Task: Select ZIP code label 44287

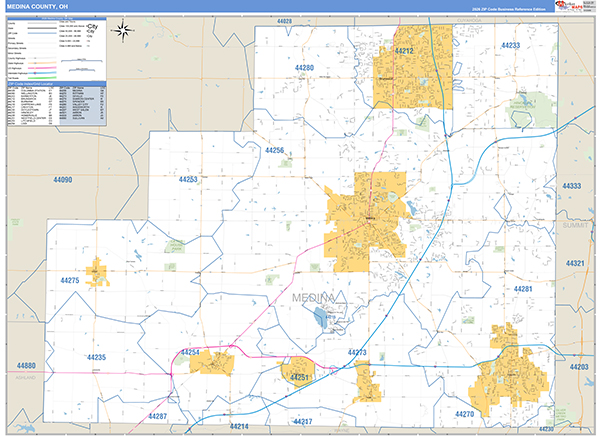Action: pyautogui.click(x=157, y=416)
